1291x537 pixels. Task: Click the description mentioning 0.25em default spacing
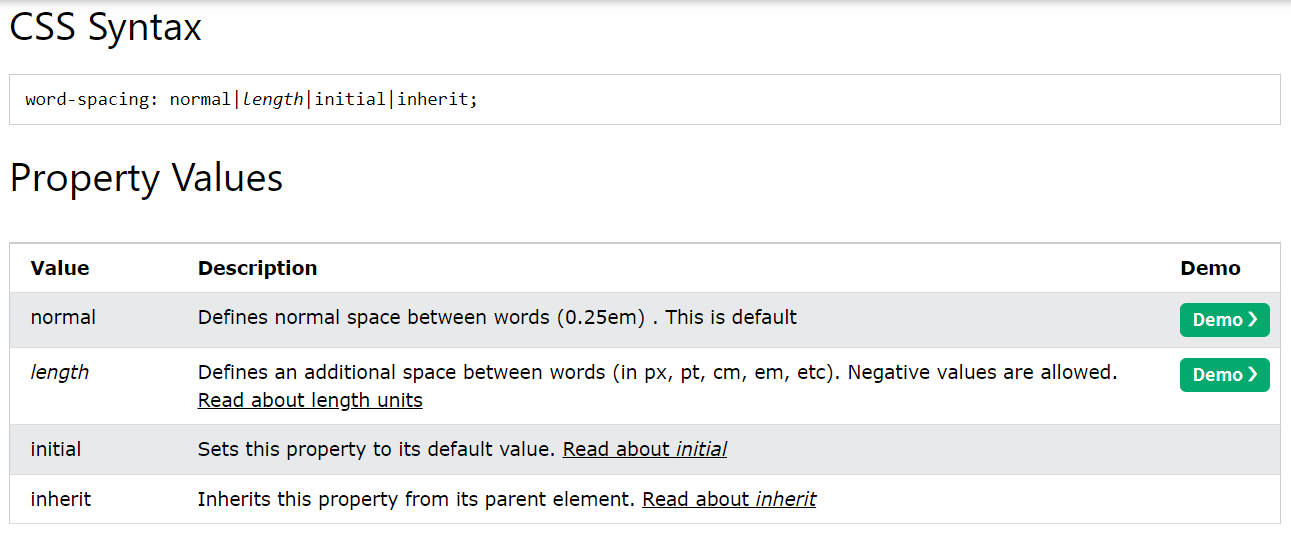pyautogui.click(x=497, y=317)
